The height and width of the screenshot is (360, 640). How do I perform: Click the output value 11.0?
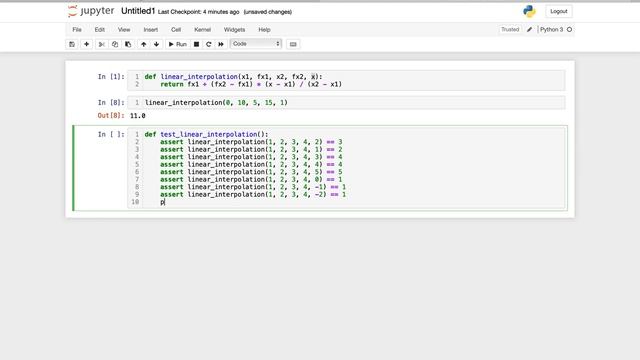point(138,116)
